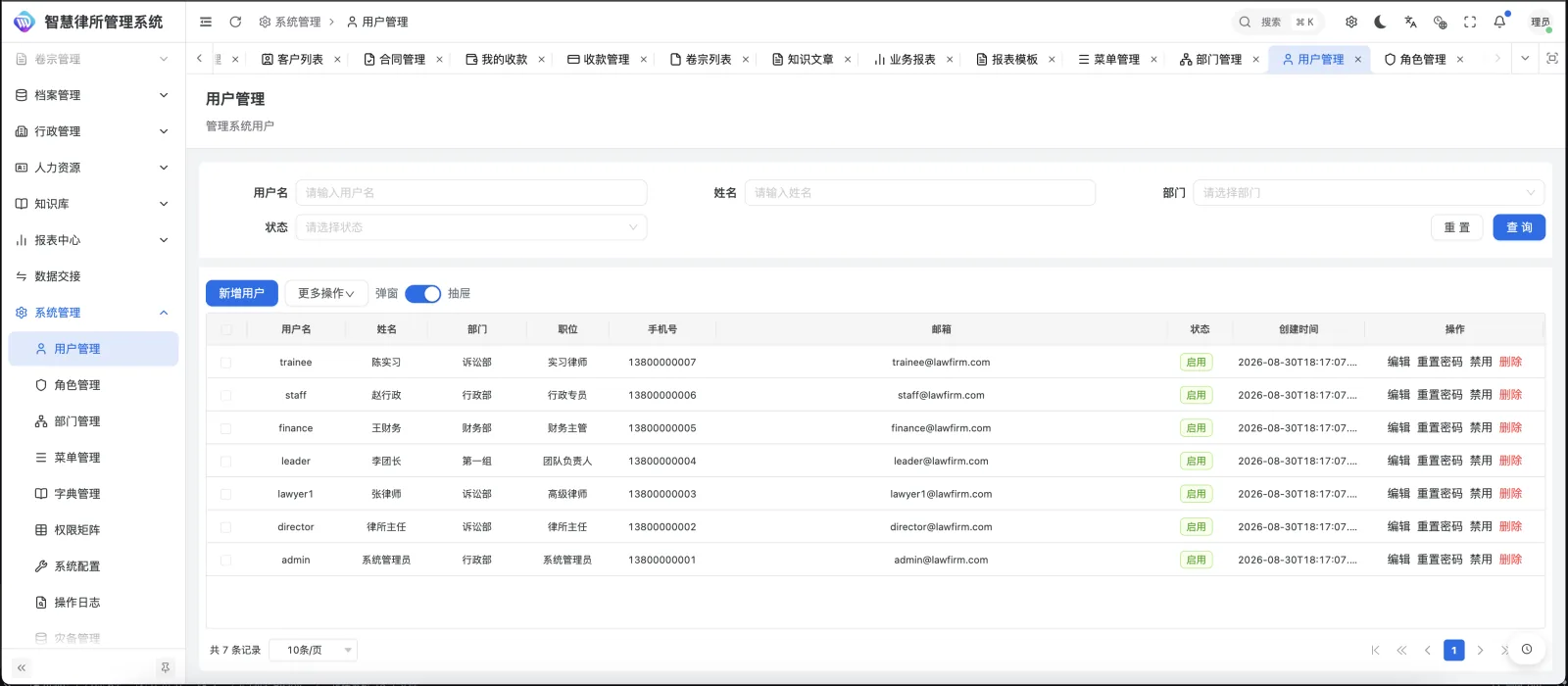The width and height of the screenshot is (1568, 686).
Task: Switch to the 部门管理 tab
Action: point(1219,60)
